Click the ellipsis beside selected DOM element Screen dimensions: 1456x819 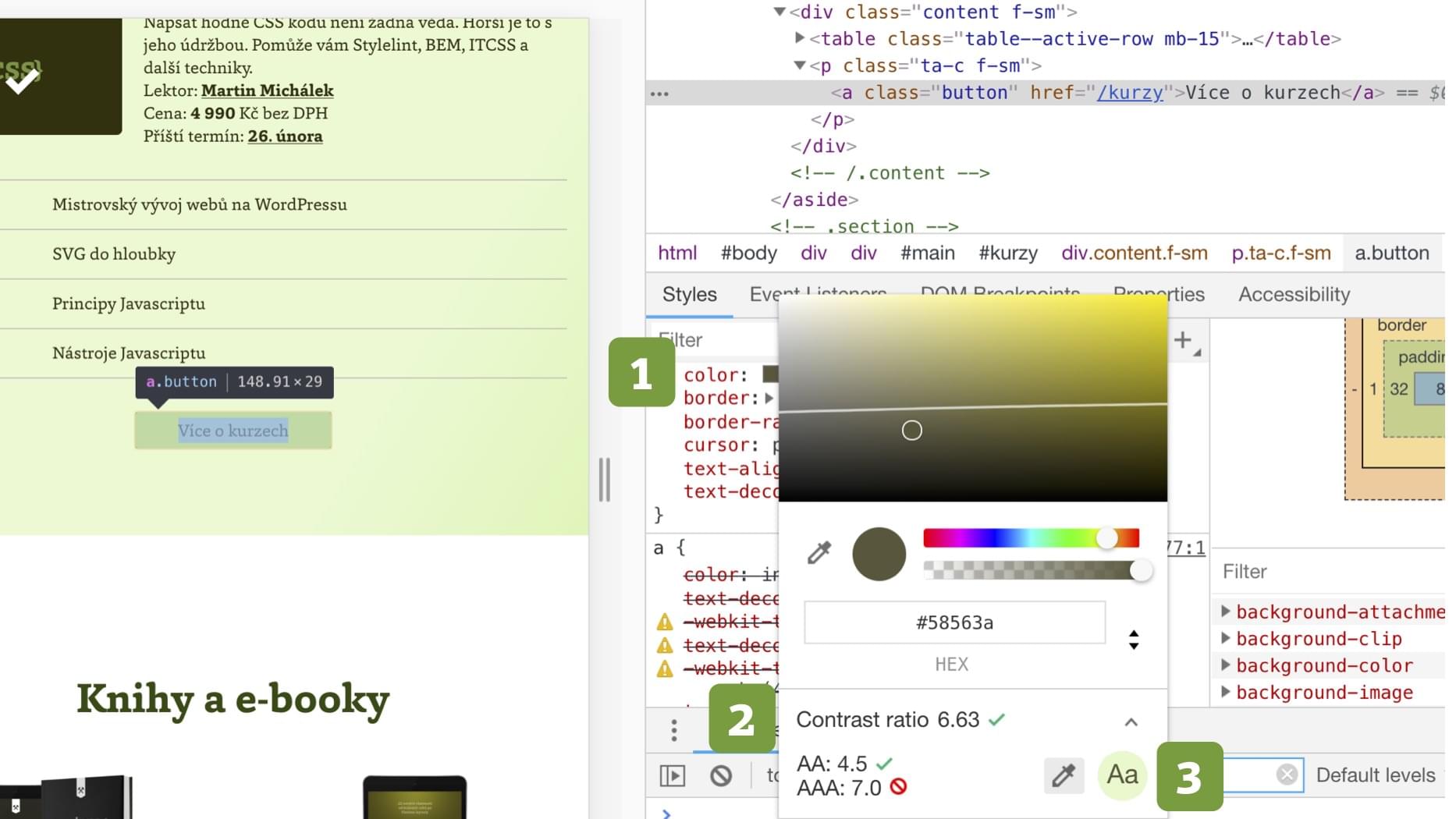[659, 94]
